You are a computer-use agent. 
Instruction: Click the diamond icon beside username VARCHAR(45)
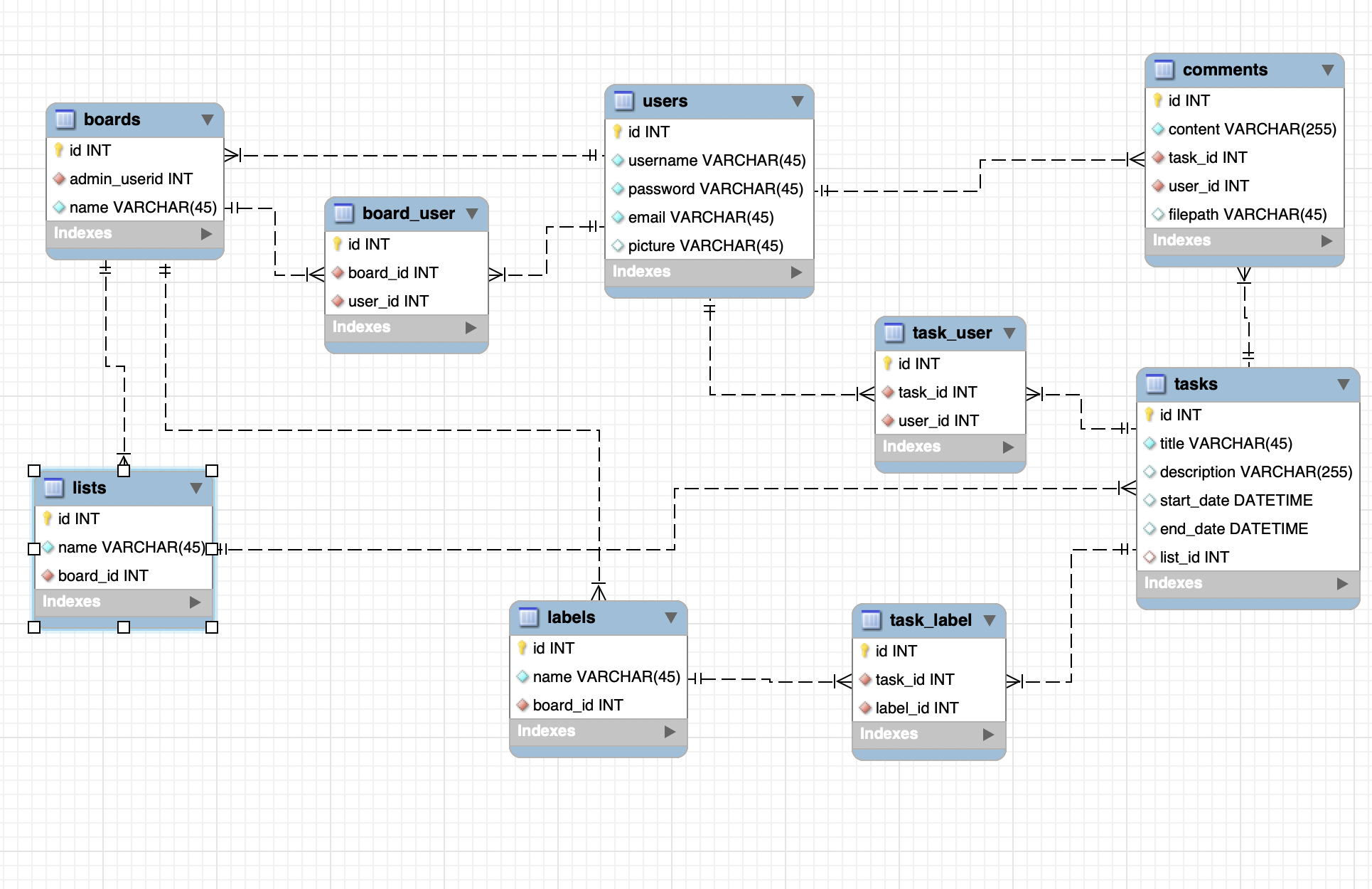tap(618, 160)
